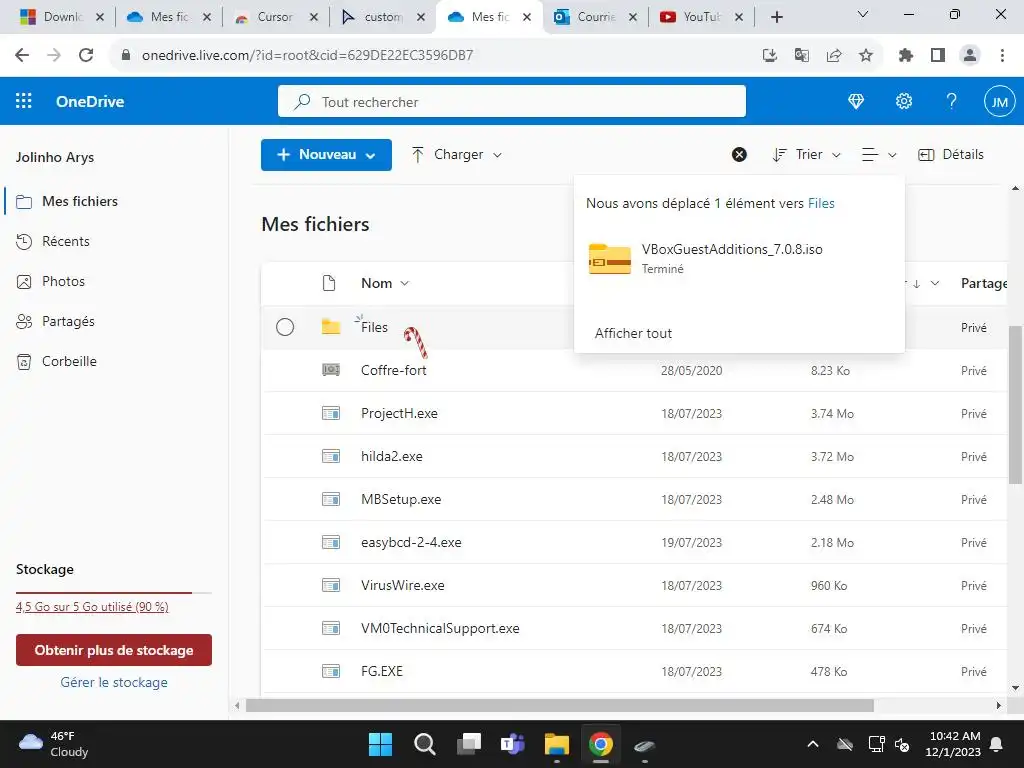Click Obtenir plus de stockage button
The width and height of the screenshot is (1024, 768).
tap(114, 650)
